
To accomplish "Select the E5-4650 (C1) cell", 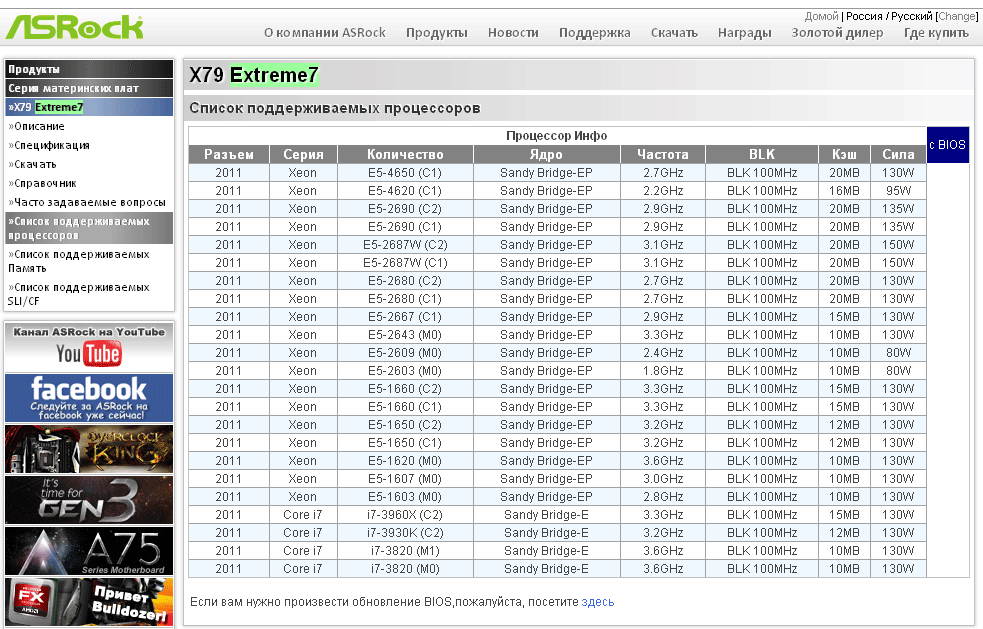I will coord(405,172).
